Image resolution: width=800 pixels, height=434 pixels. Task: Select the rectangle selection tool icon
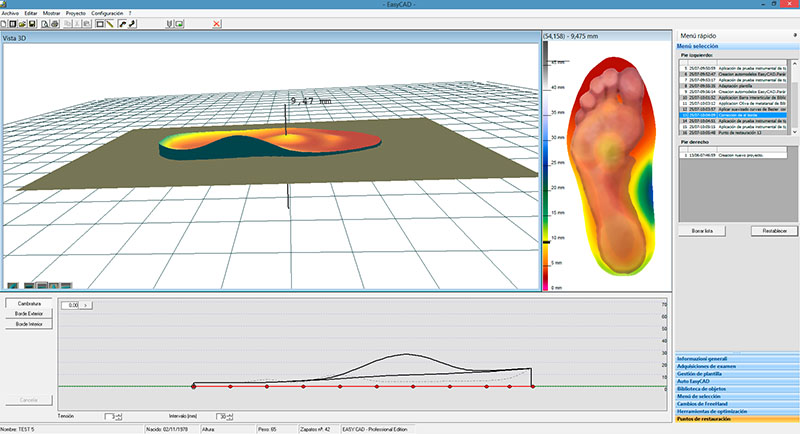coord(98,23)
